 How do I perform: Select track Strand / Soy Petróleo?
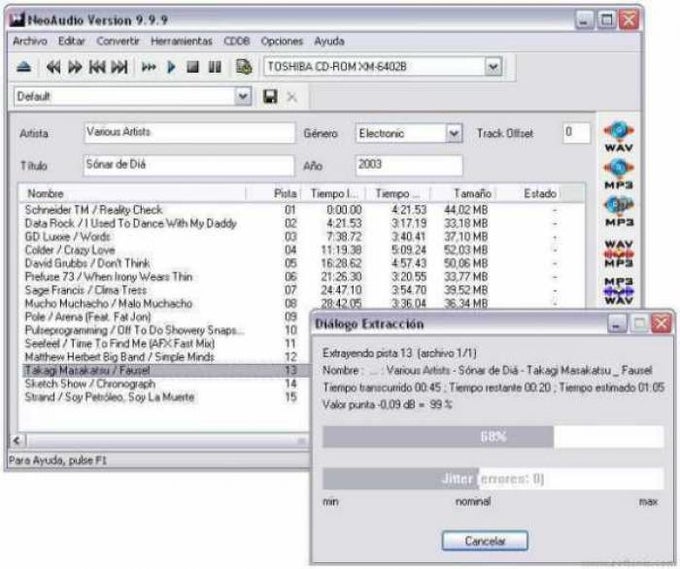(110, 397)
